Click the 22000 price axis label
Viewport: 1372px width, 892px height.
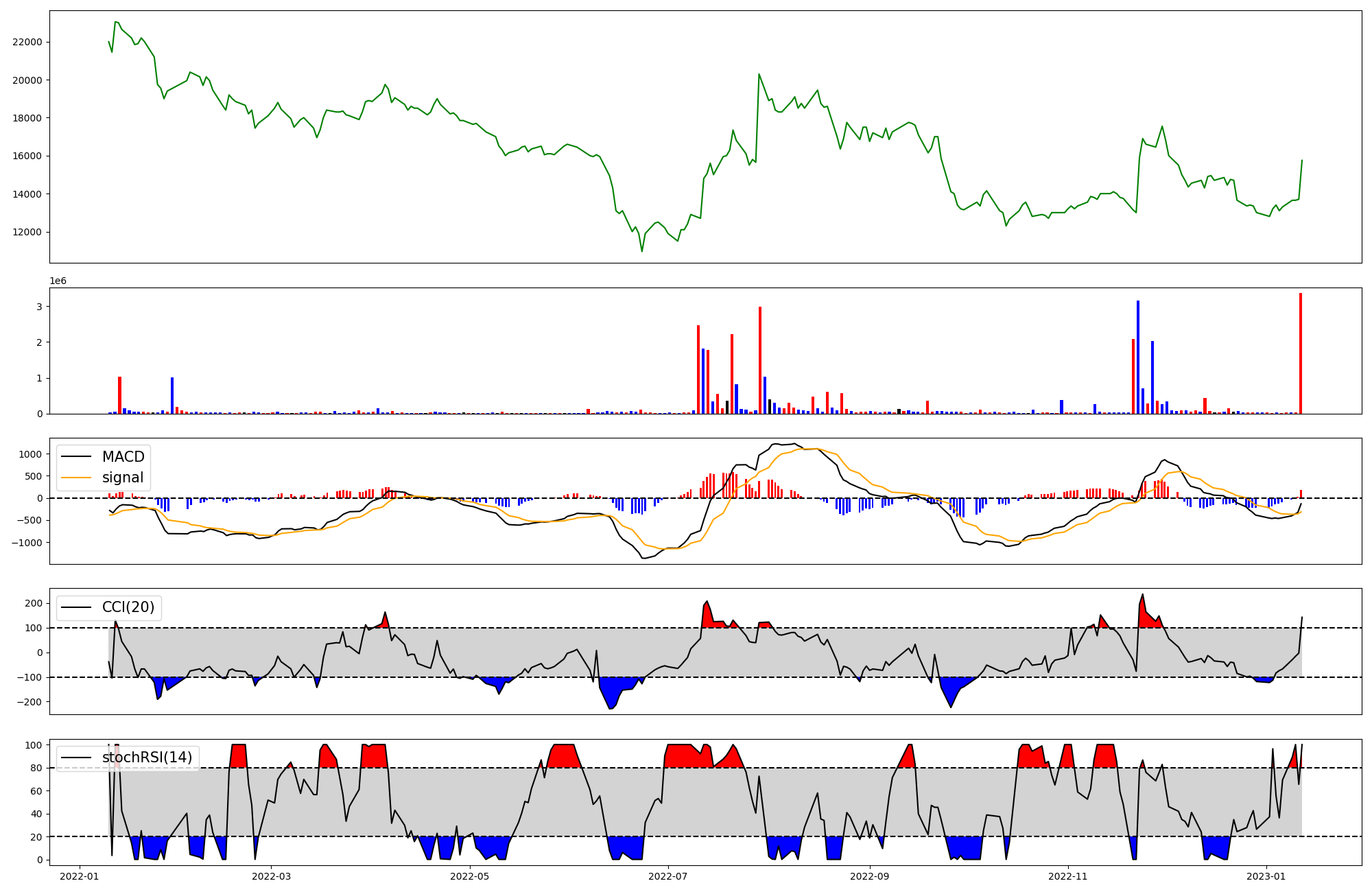pyautogui.click(x=27, y=42)
